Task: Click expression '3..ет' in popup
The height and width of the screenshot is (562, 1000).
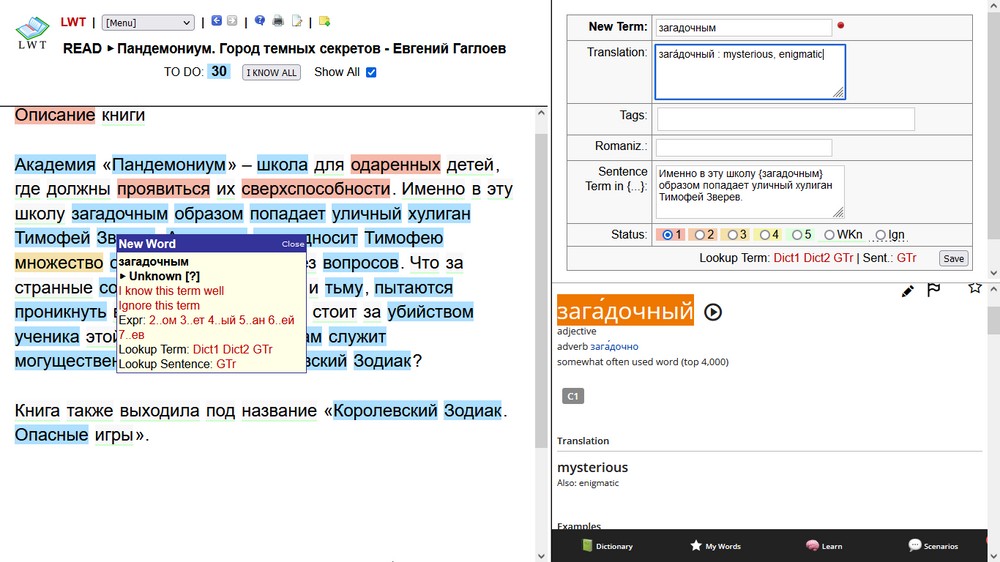Action: point(192,320)
